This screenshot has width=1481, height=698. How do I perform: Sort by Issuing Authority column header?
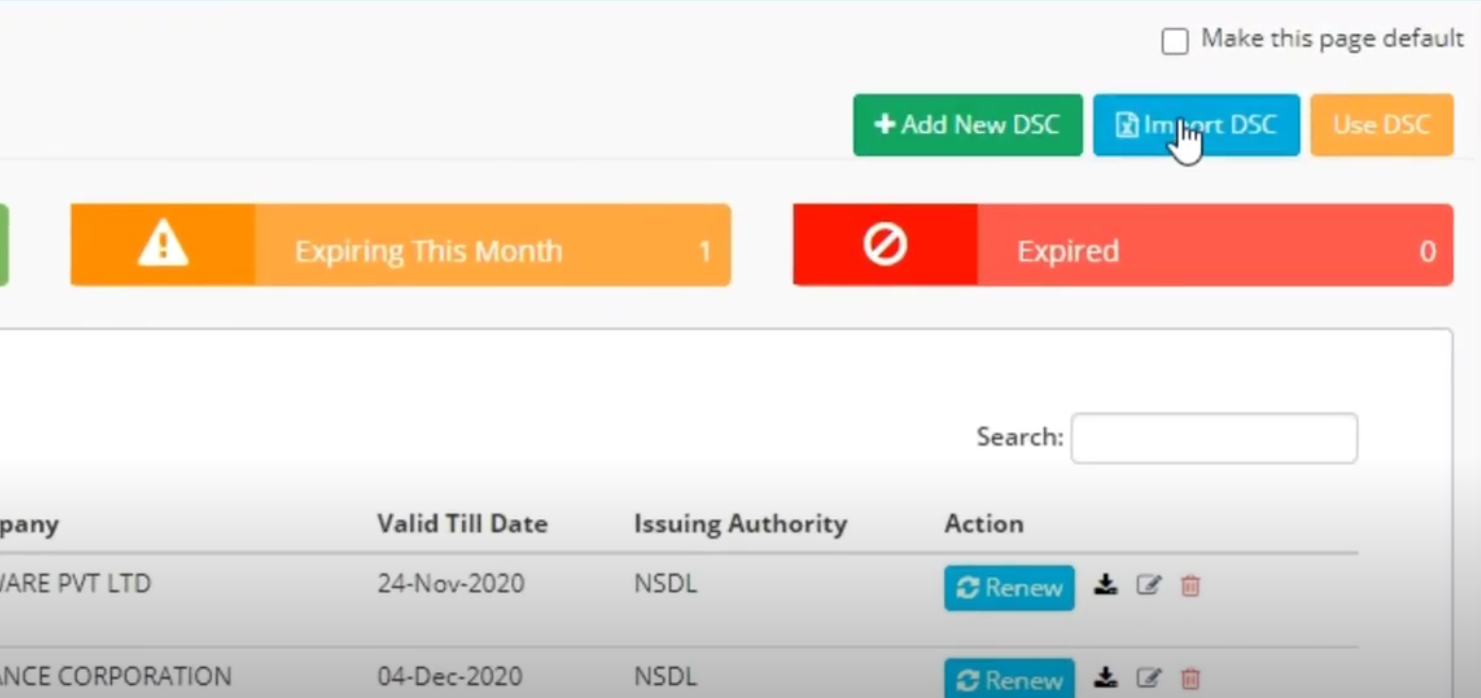(x=740, y=524)
